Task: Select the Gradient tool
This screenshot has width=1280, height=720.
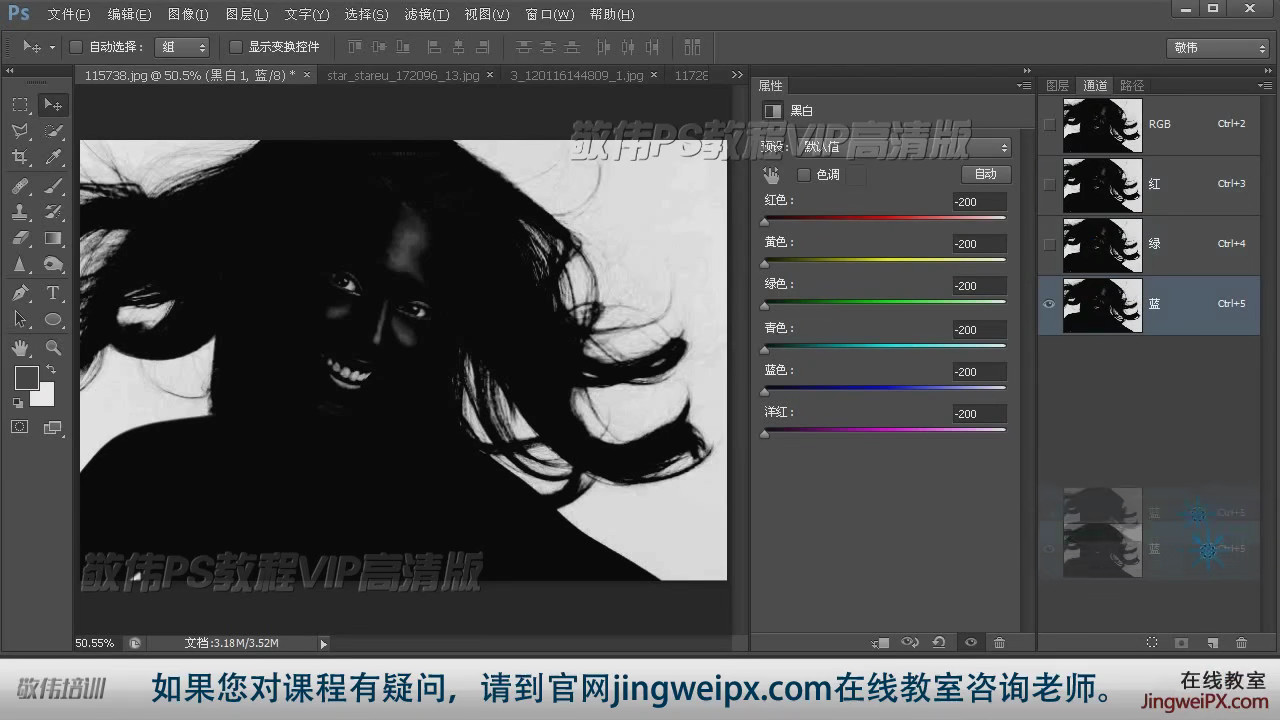Action: tap(54, 238)
